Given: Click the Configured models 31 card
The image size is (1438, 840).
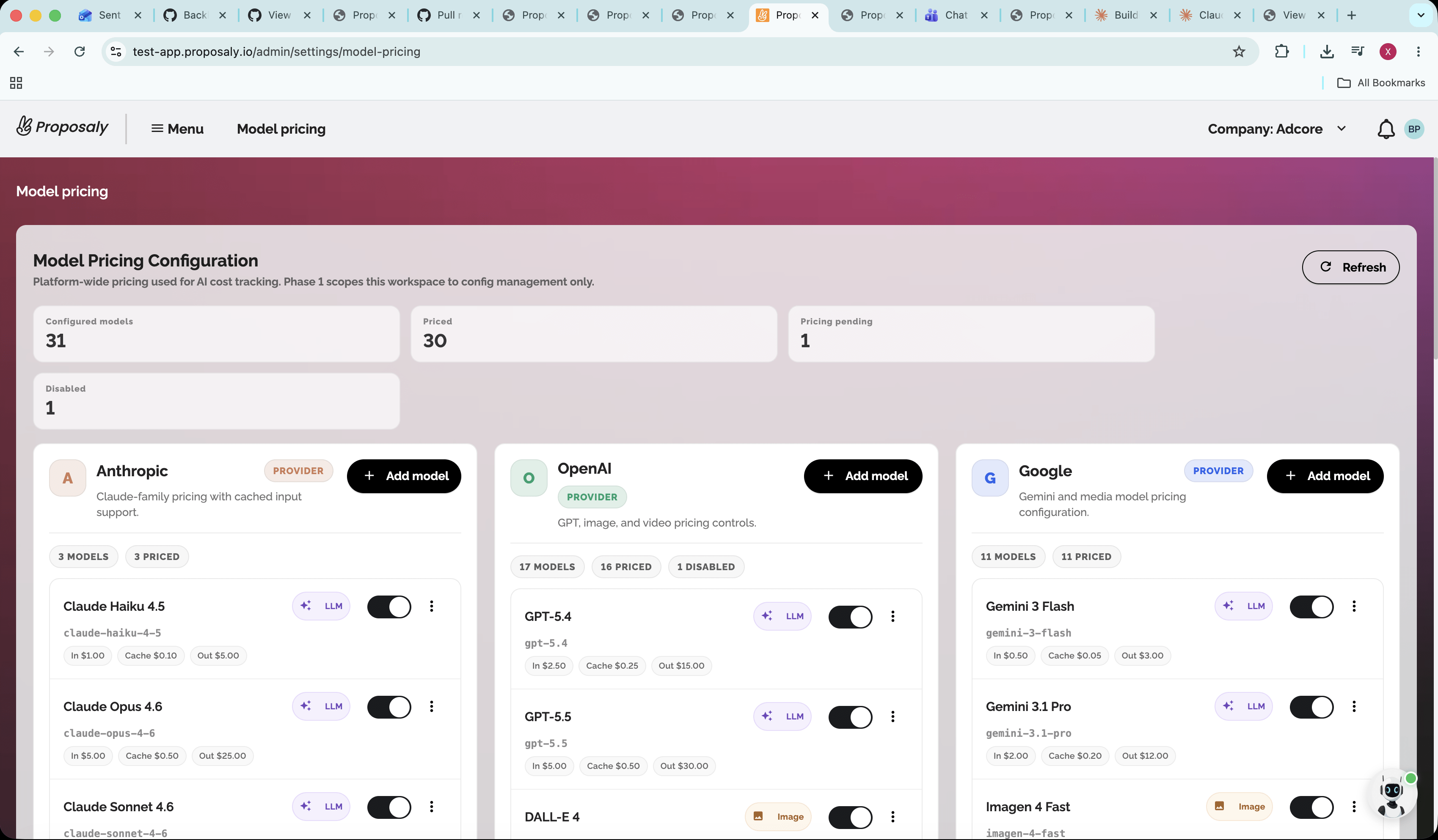Looking at the screenshot, I should point(216,334).
